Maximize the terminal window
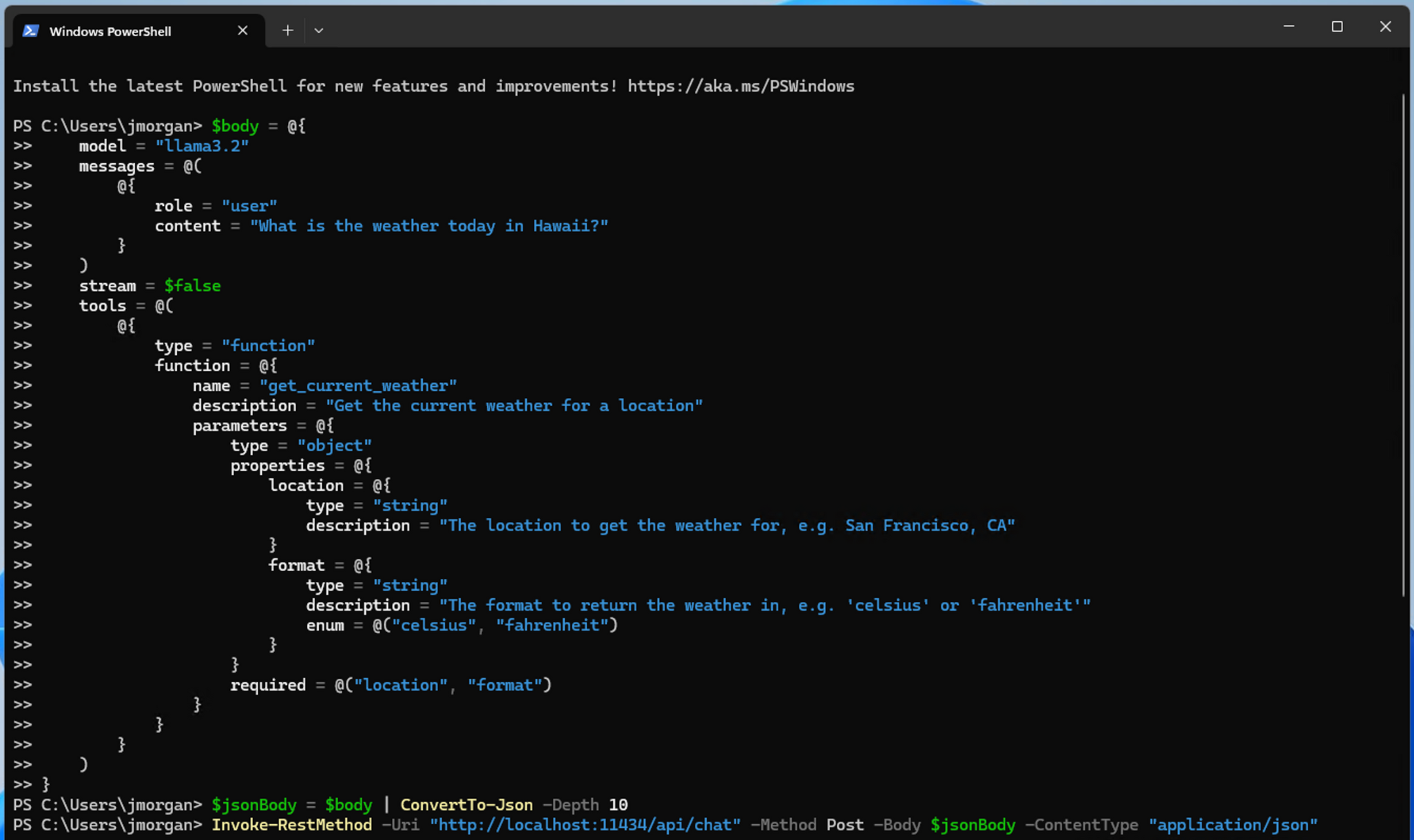Viewport: 1414px width, 840px height. click(1337, 26)
